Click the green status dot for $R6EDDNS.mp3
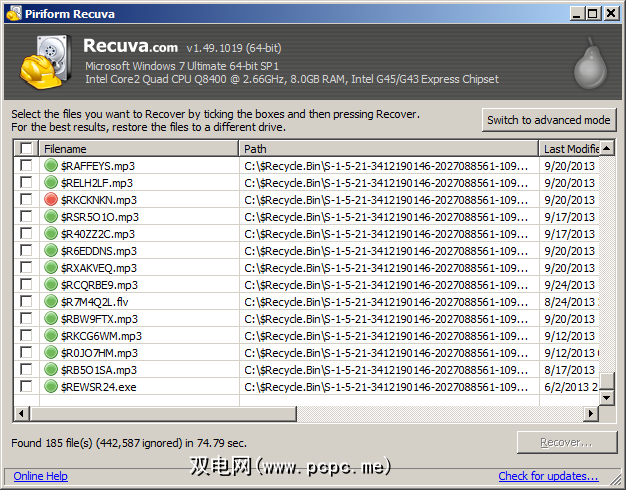Viewport: 626px width, 490px height. (x=51, y=250)
